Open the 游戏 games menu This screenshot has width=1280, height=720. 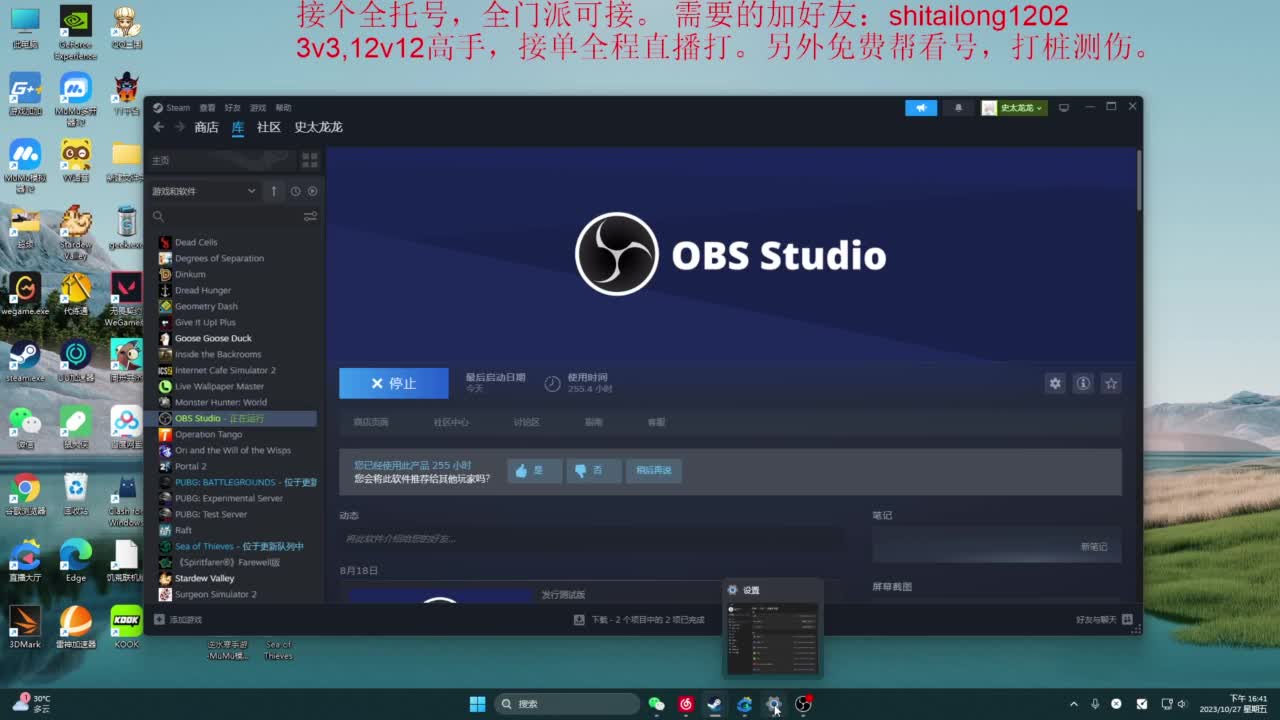258,108
